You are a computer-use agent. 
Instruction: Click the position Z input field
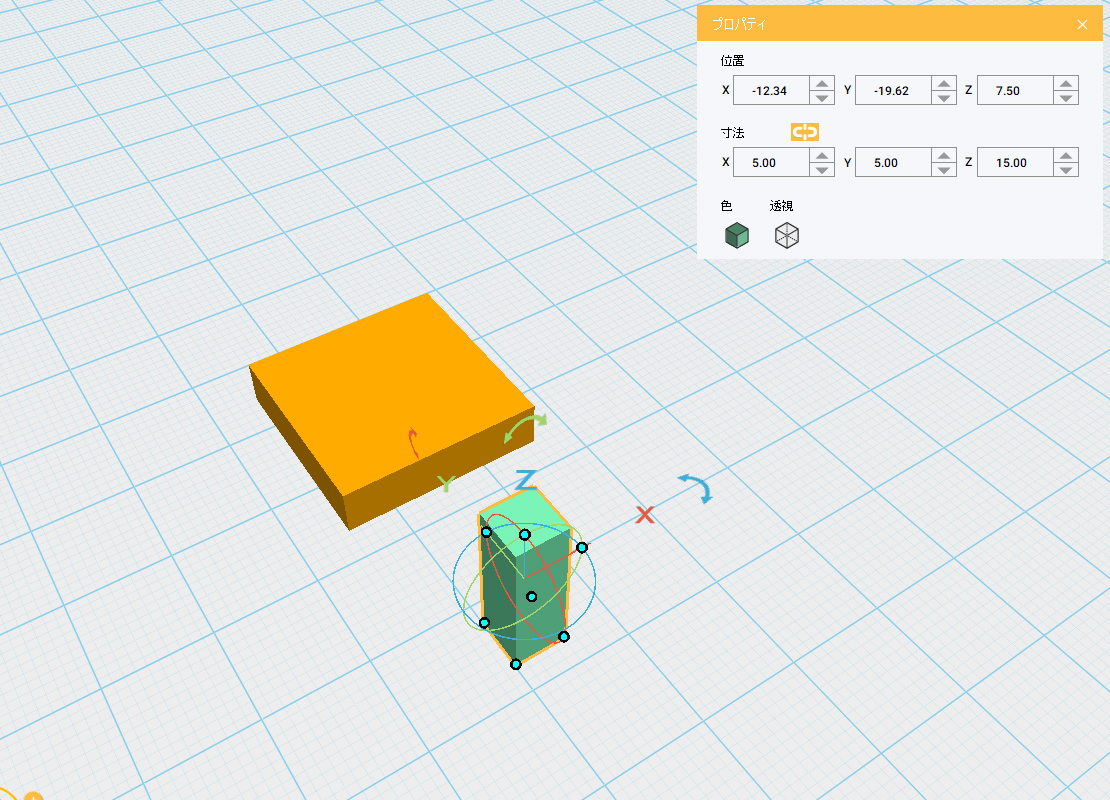[x=1014, y=91]
